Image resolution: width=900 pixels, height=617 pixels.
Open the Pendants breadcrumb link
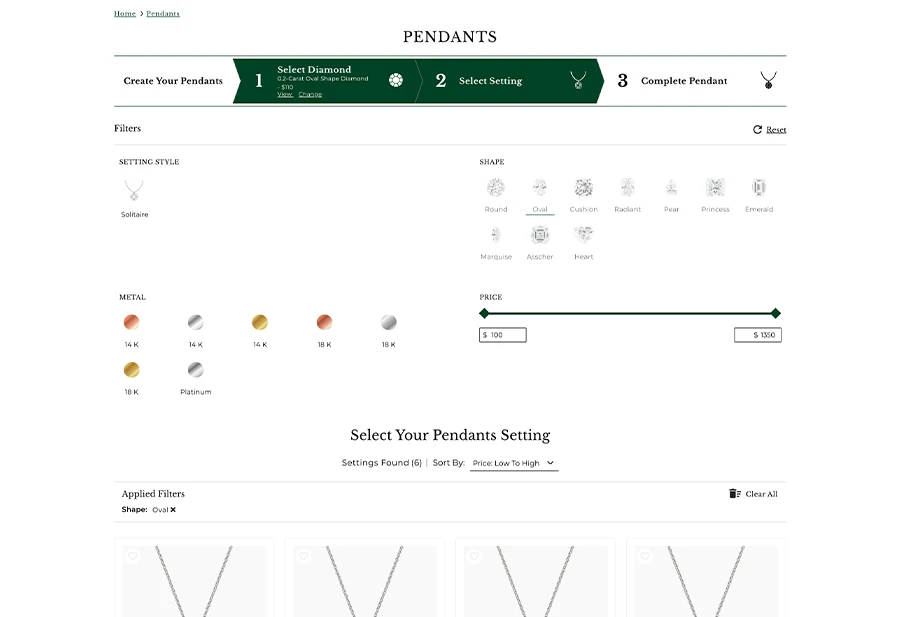click(163, 14)
